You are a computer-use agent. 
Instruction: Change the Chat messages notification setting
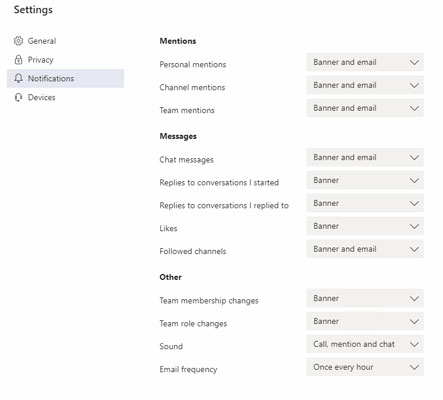[365, 157]
